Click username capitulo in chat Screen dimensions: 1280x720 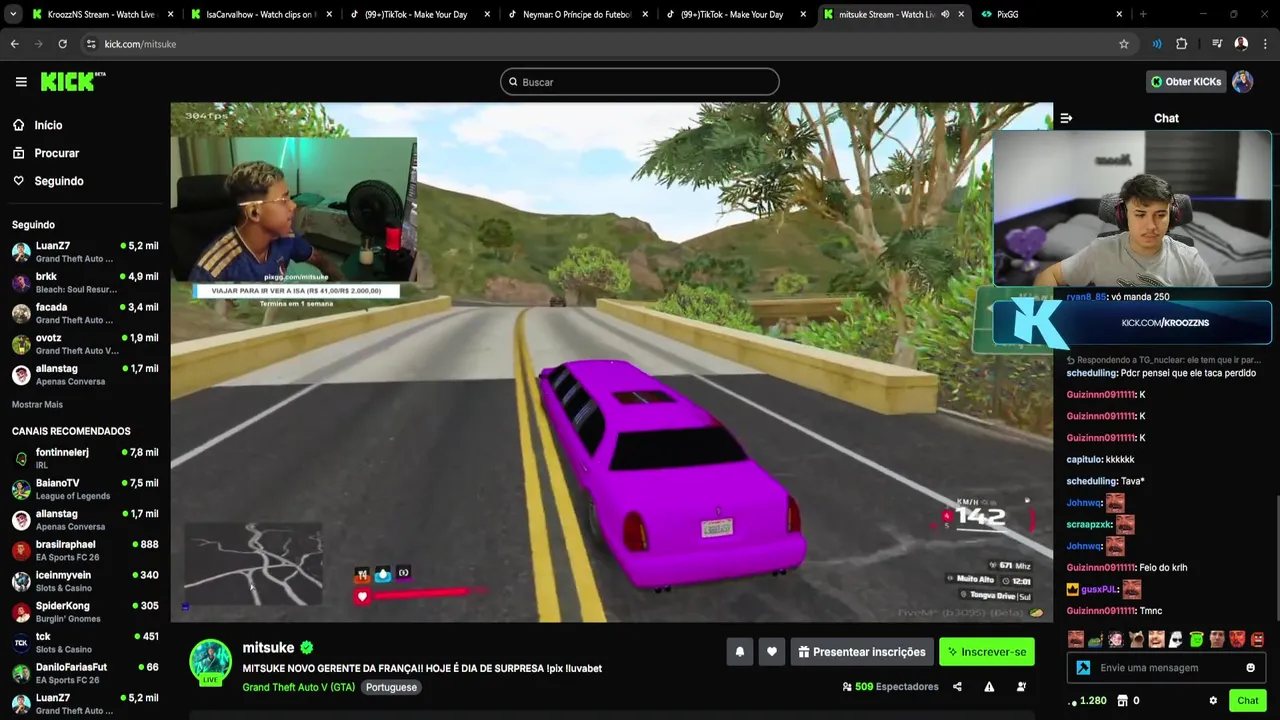tap(1084, 459)
